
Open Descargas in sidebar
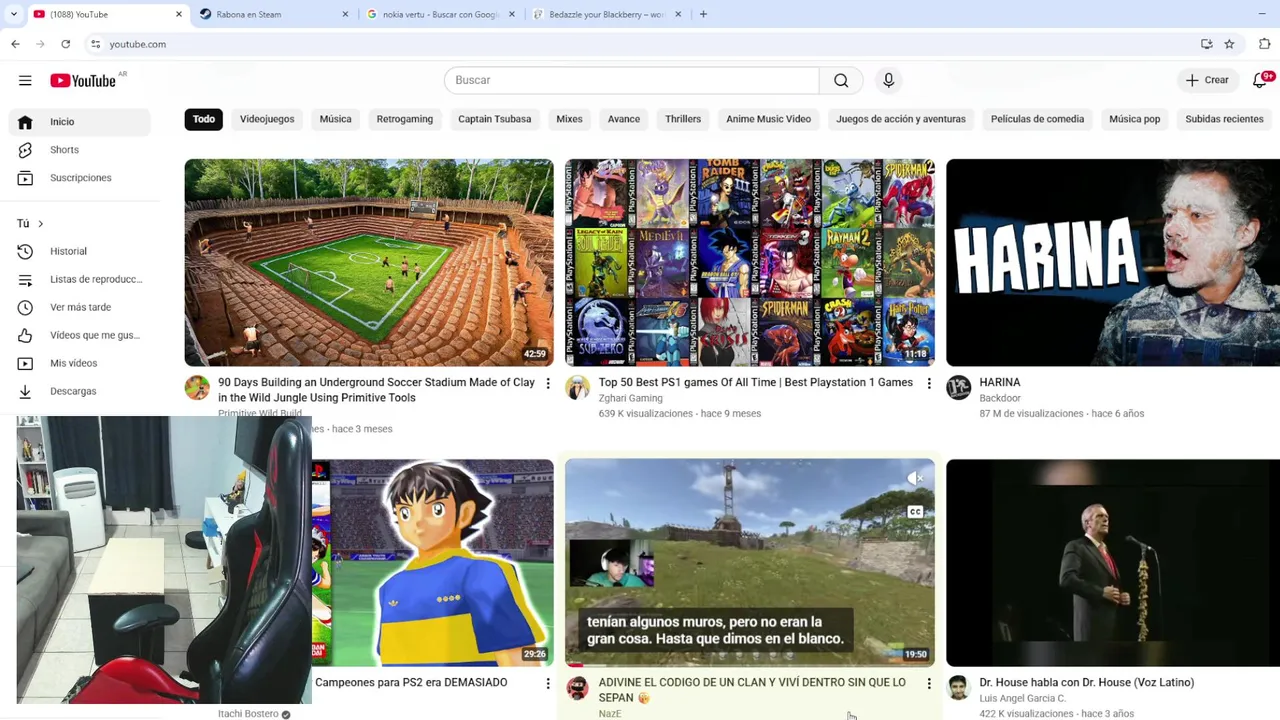(x=80, y=392)
